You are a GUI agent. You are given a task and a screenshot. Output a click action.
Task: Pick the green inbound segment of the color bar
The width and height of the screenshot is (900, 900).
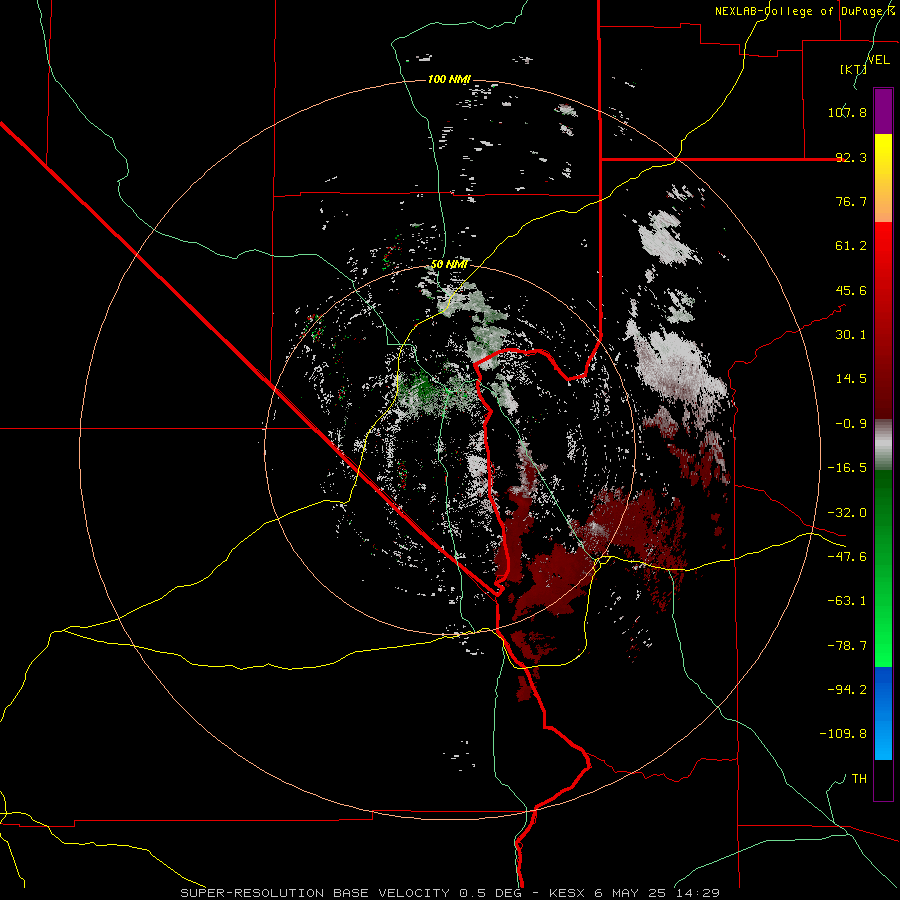[883, 568]
